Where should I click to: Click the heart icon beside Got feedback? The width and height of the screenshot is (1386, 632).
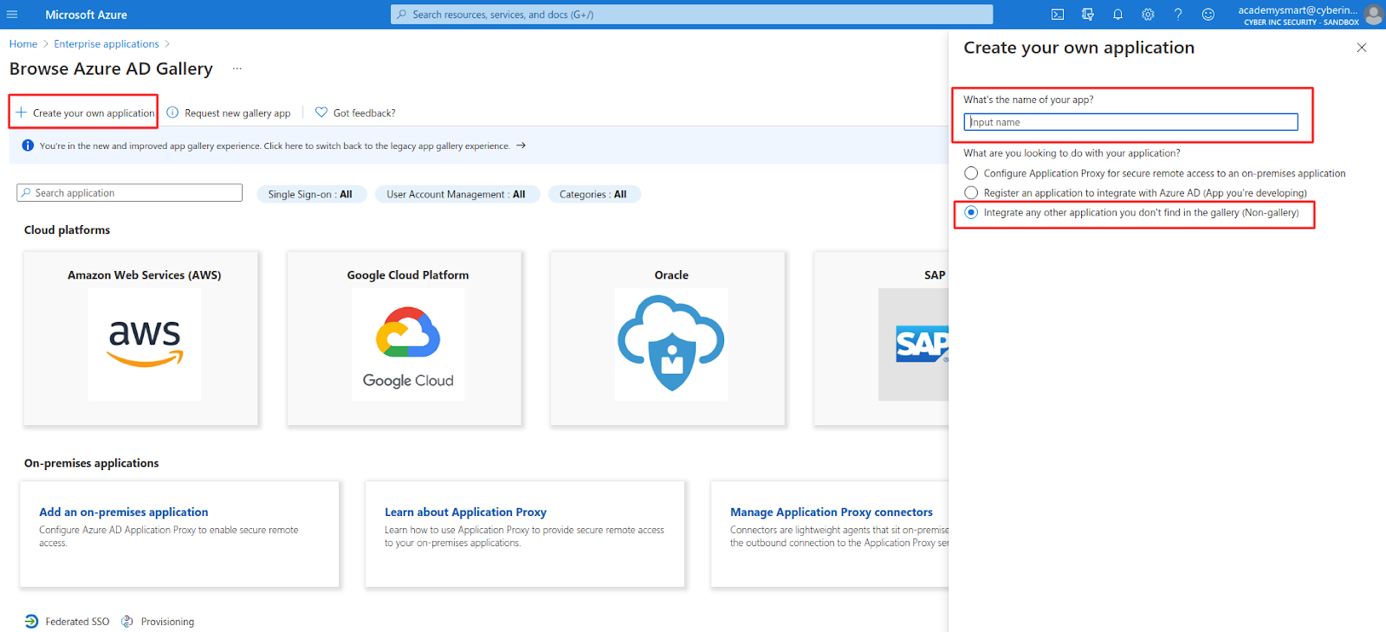[321, 113]
